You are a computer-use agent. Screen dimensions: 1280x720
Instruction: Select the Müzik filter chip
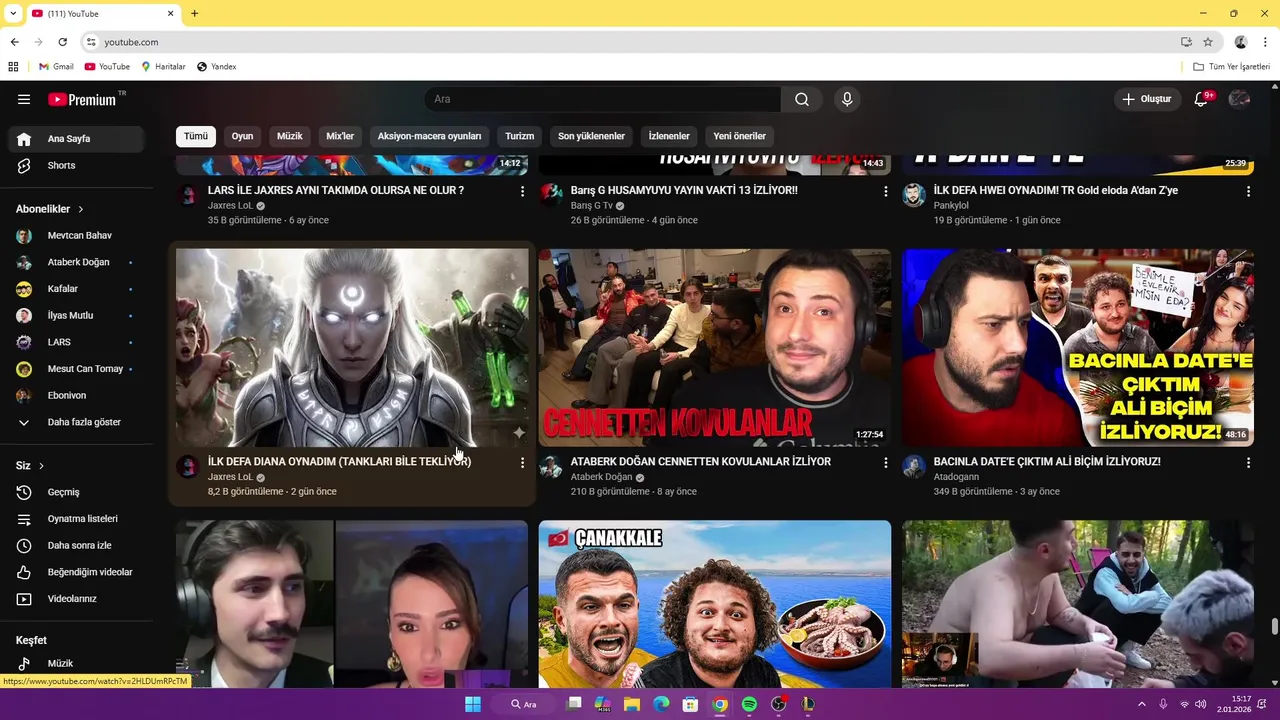(x=289, y=136)
